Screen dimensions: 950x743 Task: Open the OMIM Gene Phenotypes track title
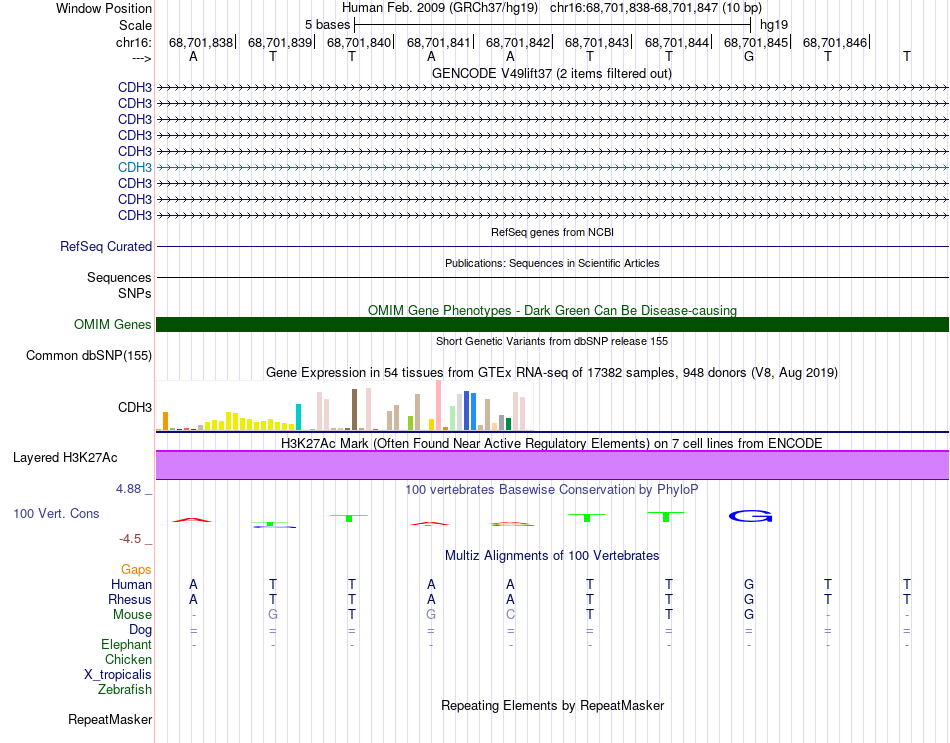tap(552, 310)
